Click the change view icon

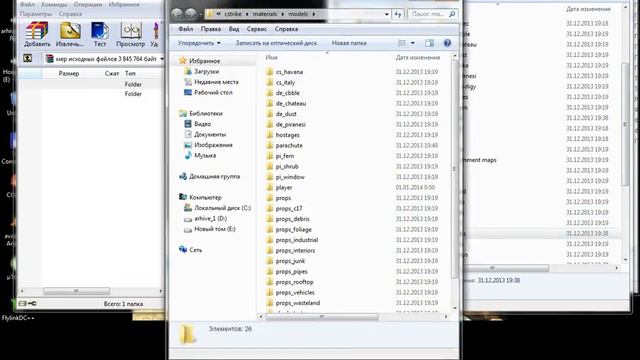(402, 43)
